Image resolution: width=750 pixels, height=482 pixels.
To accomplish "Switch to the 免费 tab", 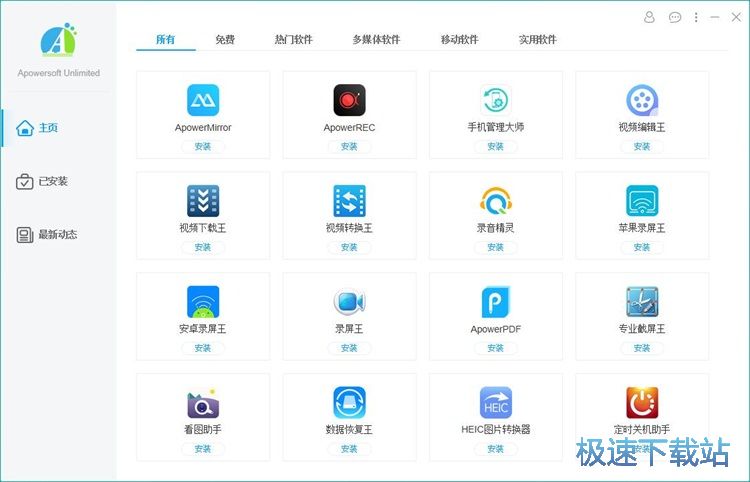I will [225, 40].
